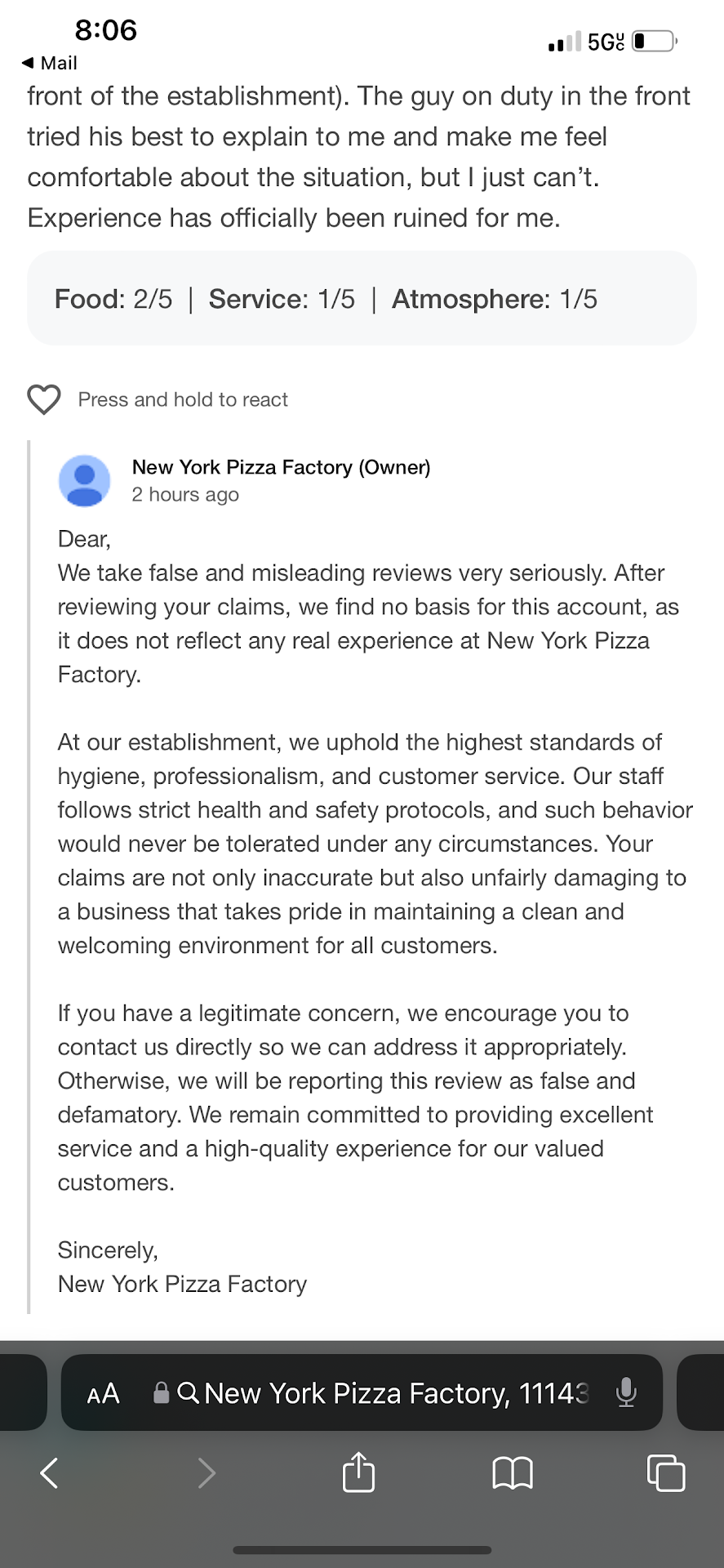Tap the address bar search text
The width and height of the screenshot is (724, 1568).
(x=395, y=1393)
